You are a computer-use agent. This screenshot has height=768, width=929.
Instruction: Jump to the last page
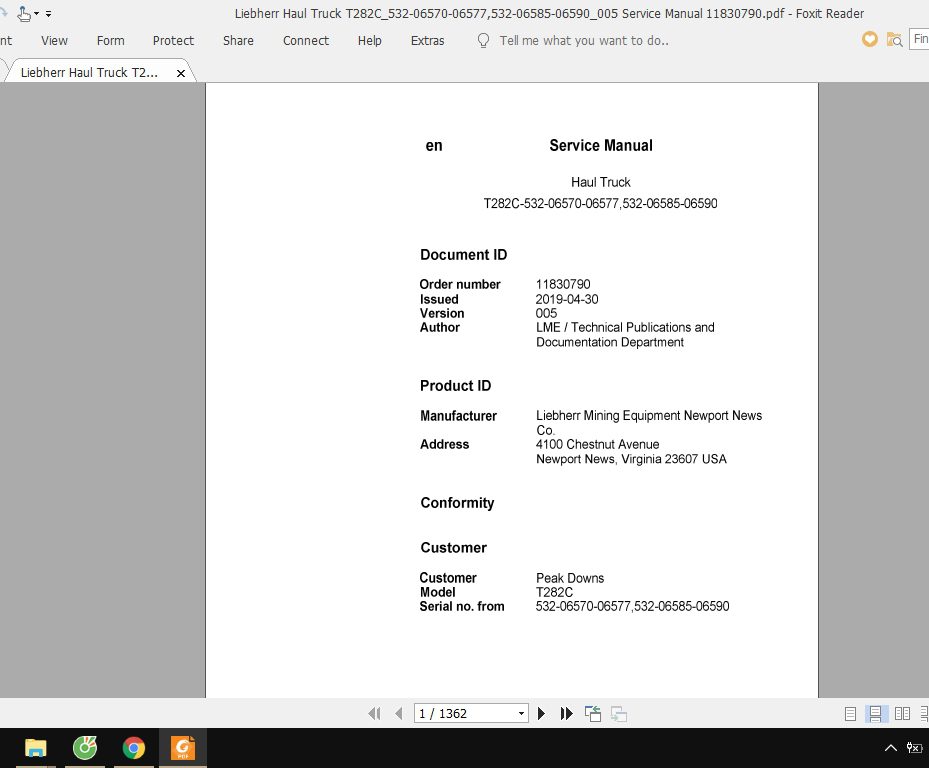pyautogui.click(x=566, y=713)
